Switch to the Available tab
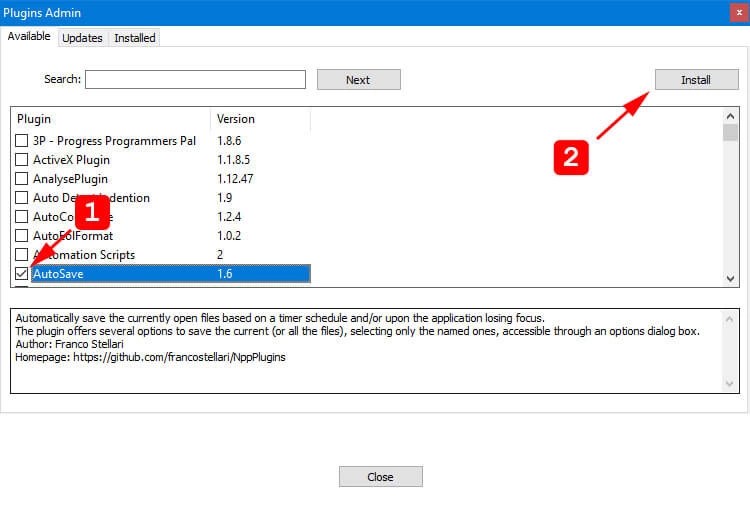This screenshot has width=750, height=514. click(29, 36)
